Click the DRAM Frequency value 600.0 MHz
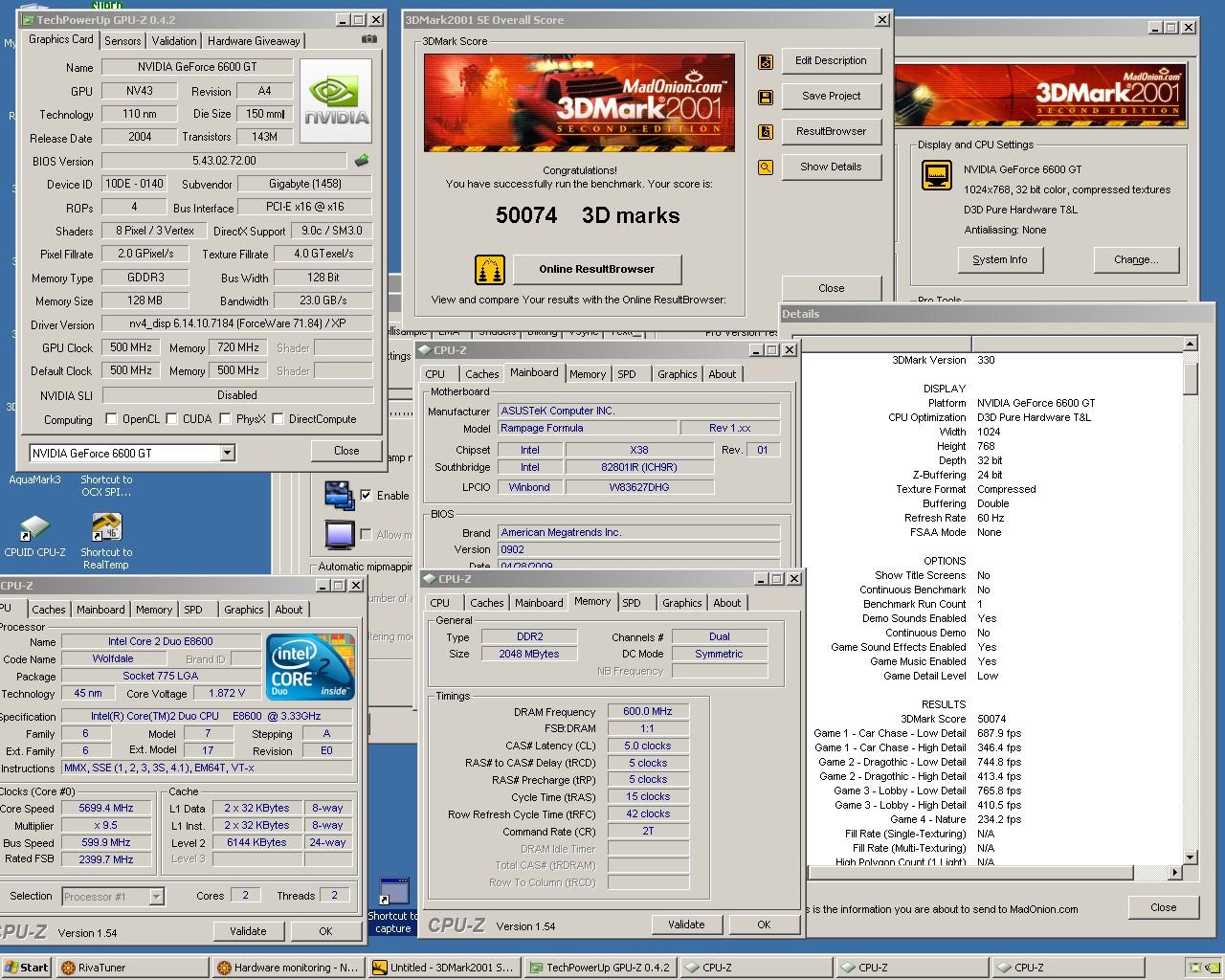The height and width of the screenshot is (980, 1225). (x=648, y=711)
